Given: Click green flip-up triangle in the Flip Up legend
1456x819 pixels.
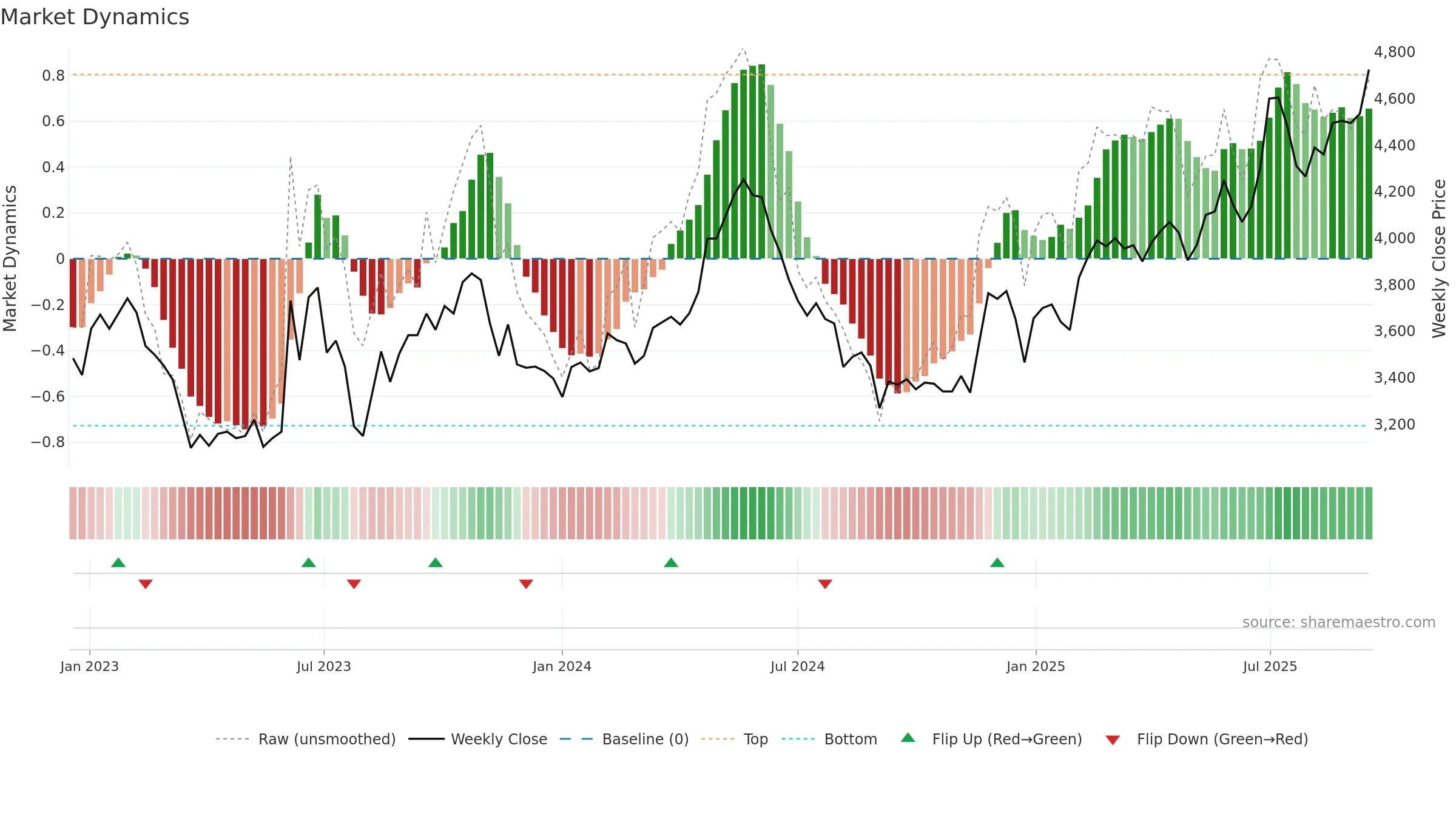Looking at the screenshot, I should coord(908,738).
